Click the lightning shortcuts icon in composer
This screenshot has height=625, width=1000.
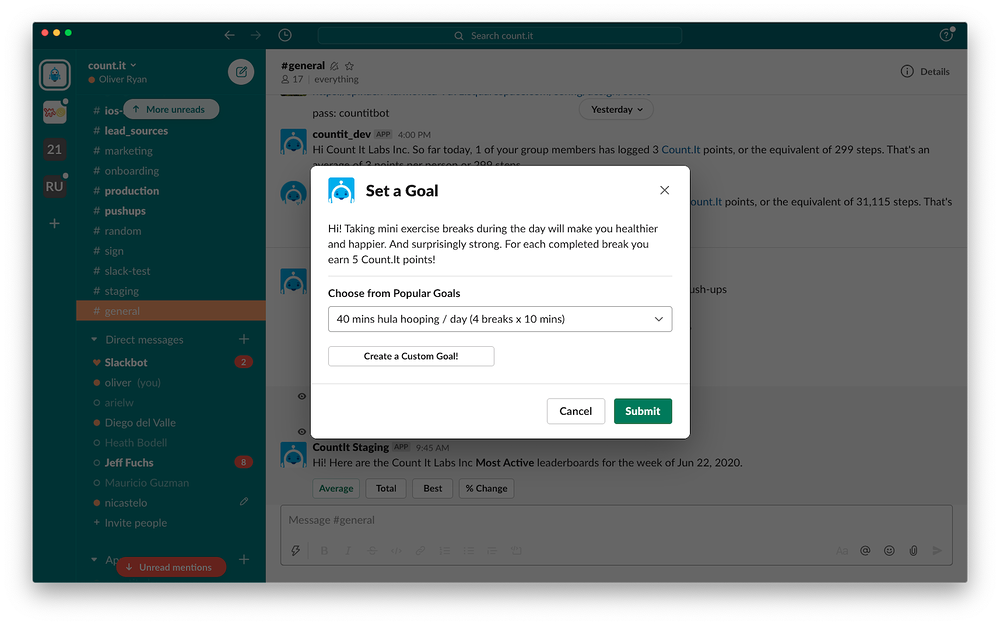click(295, 550)
